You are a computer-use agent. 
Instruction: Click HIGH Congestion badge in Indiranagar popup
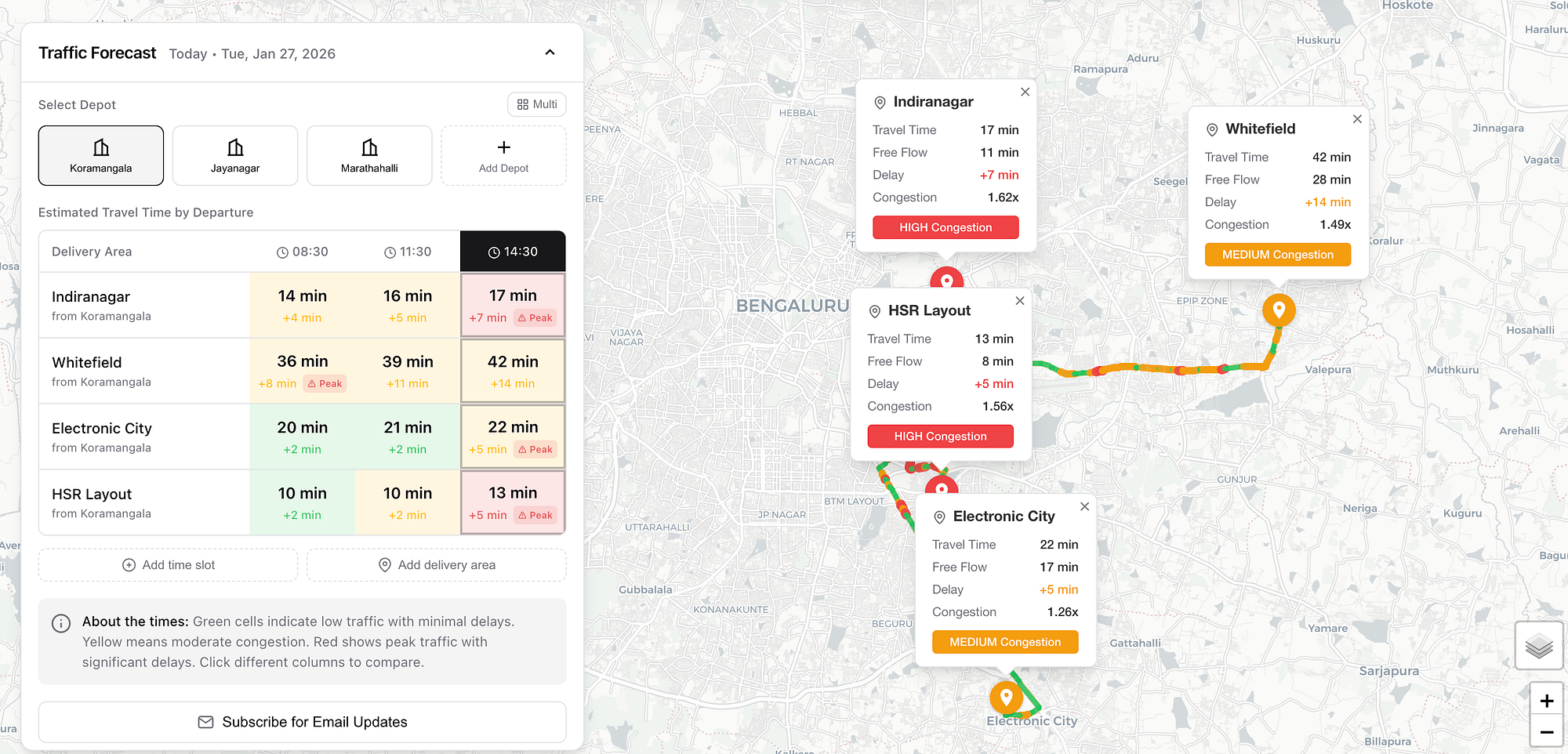(x=946, y=227)
